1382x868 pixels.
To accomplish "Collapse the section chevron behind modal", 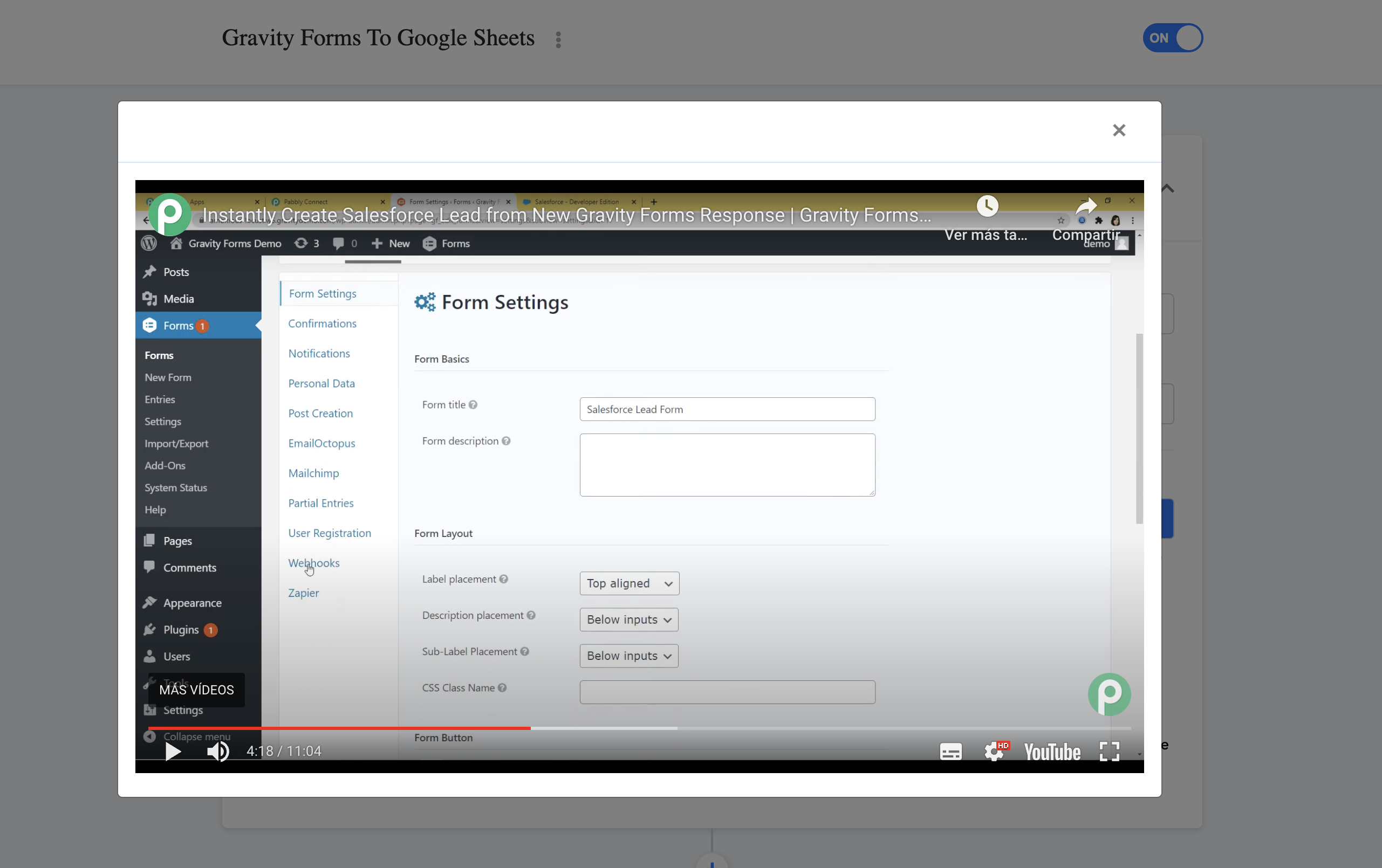I will pos(1168,188).
